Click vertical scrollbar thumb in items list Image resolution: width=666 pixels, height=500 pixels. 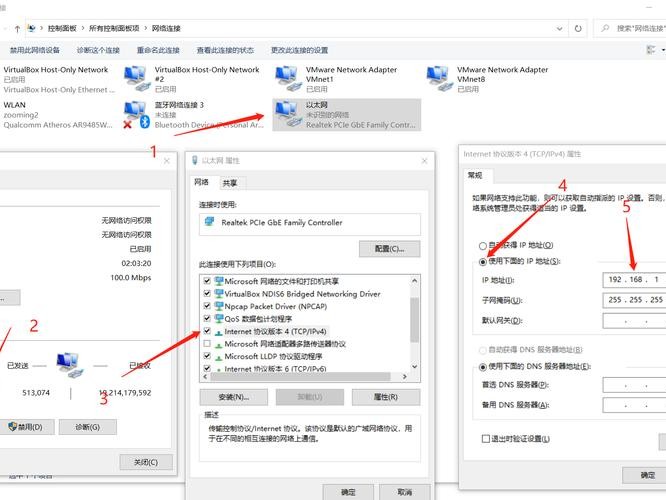(415, 319)
